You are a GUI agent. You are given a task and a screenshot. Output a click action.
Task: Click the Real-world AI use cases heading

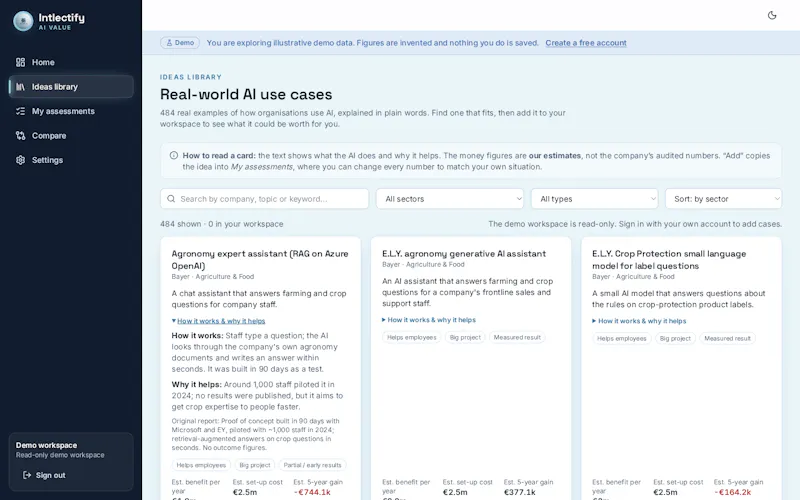246,94
